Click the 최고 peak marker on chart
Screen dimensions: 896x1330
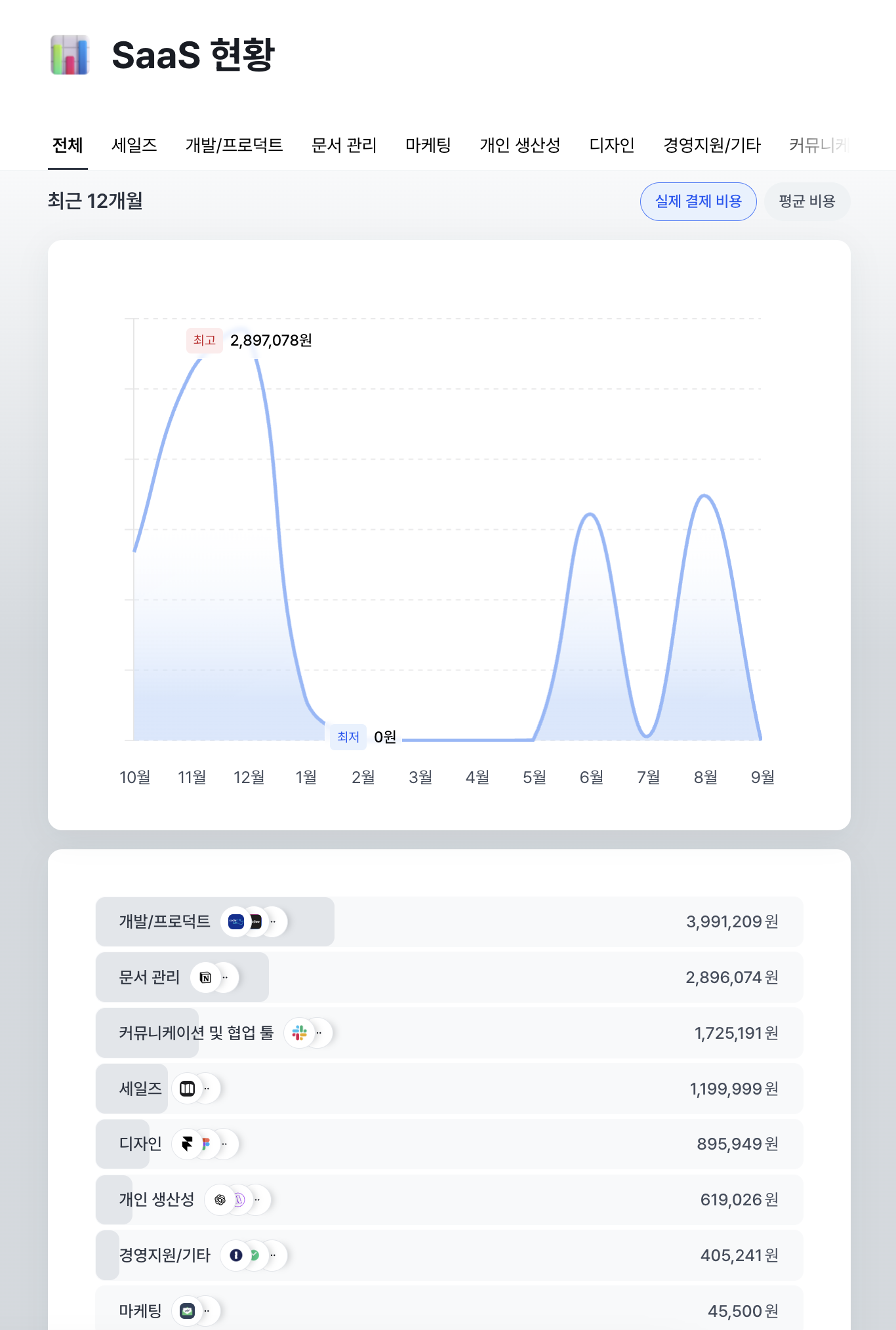point(205,340)
